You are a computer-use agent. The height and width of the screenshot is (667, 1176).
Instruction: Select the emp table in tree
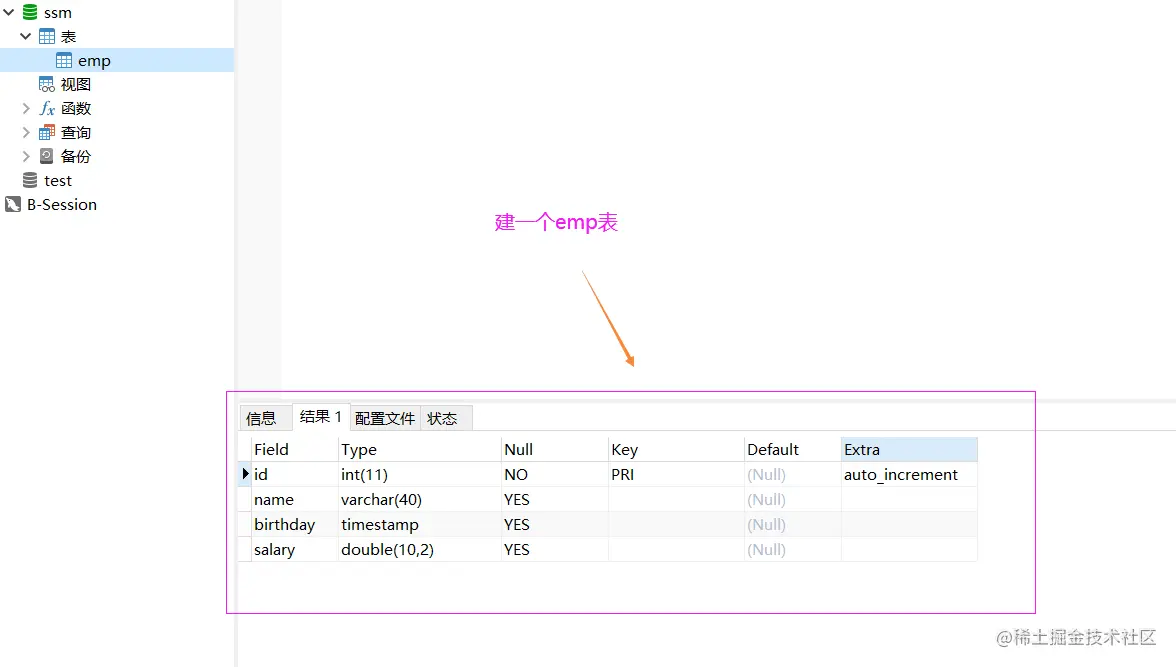click(117, 60)
